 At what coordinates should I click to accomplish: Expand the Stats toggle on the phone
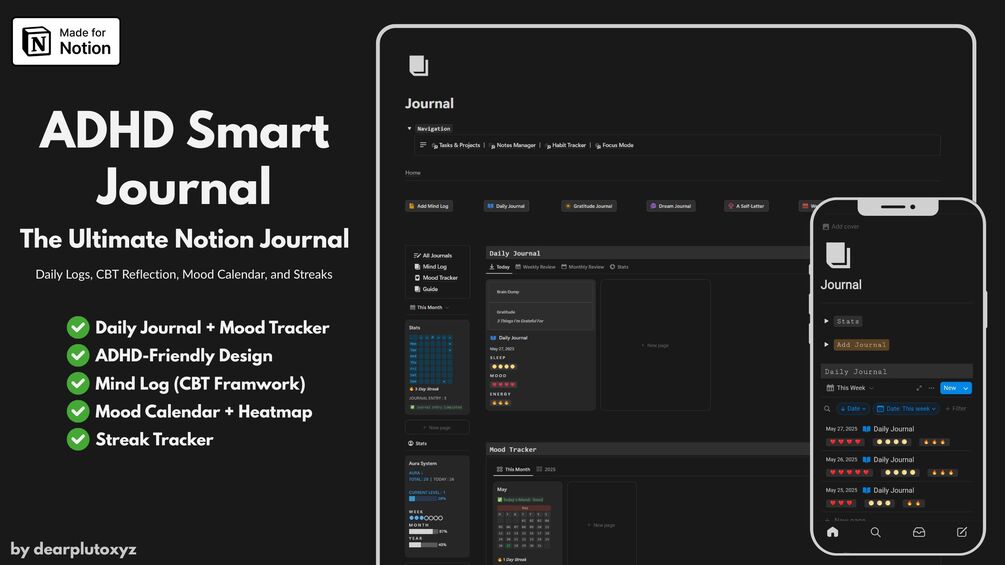pos(826,321)
